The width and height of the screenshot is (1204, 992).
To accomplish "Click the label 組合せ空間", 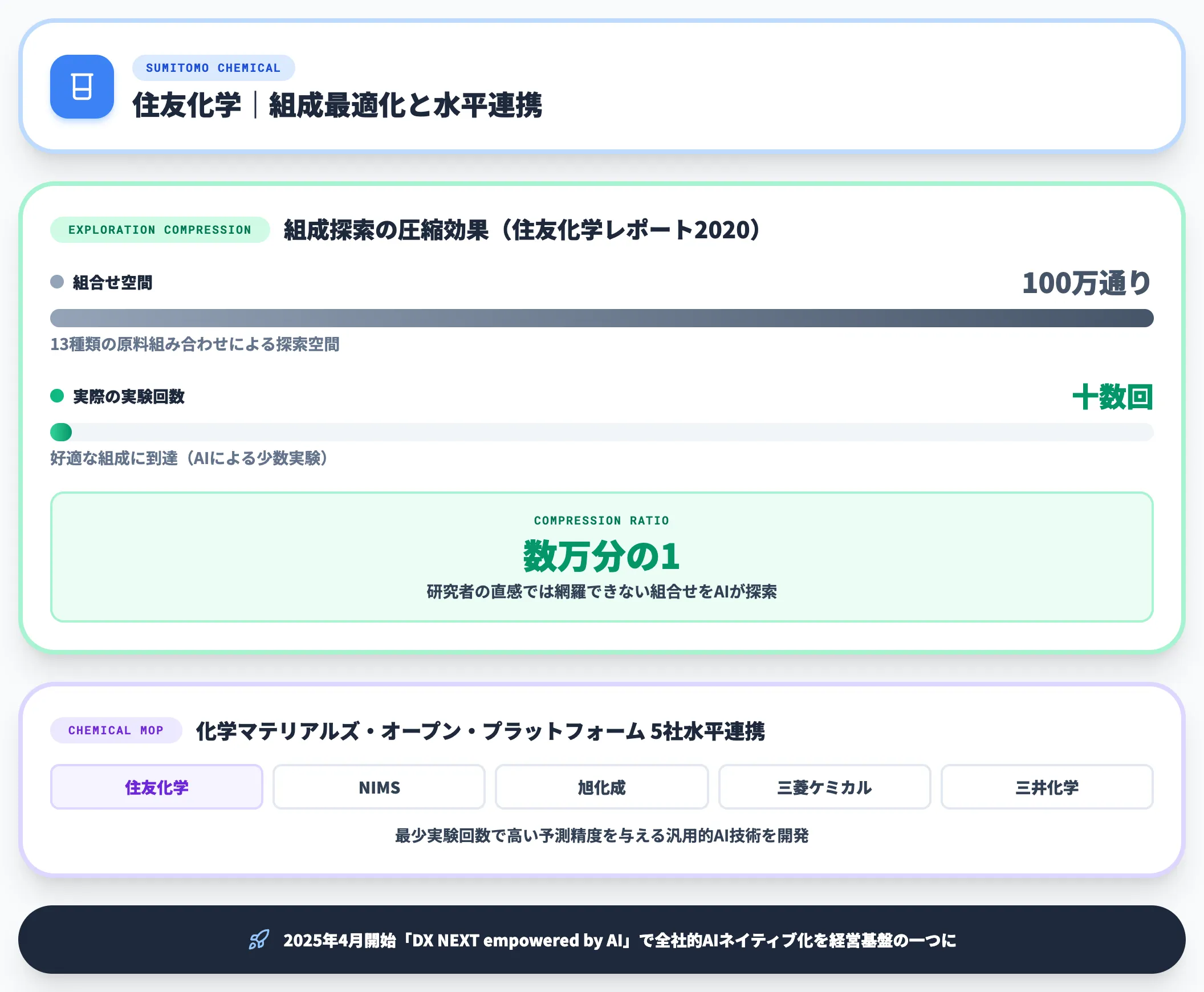I will click(112, 282).
